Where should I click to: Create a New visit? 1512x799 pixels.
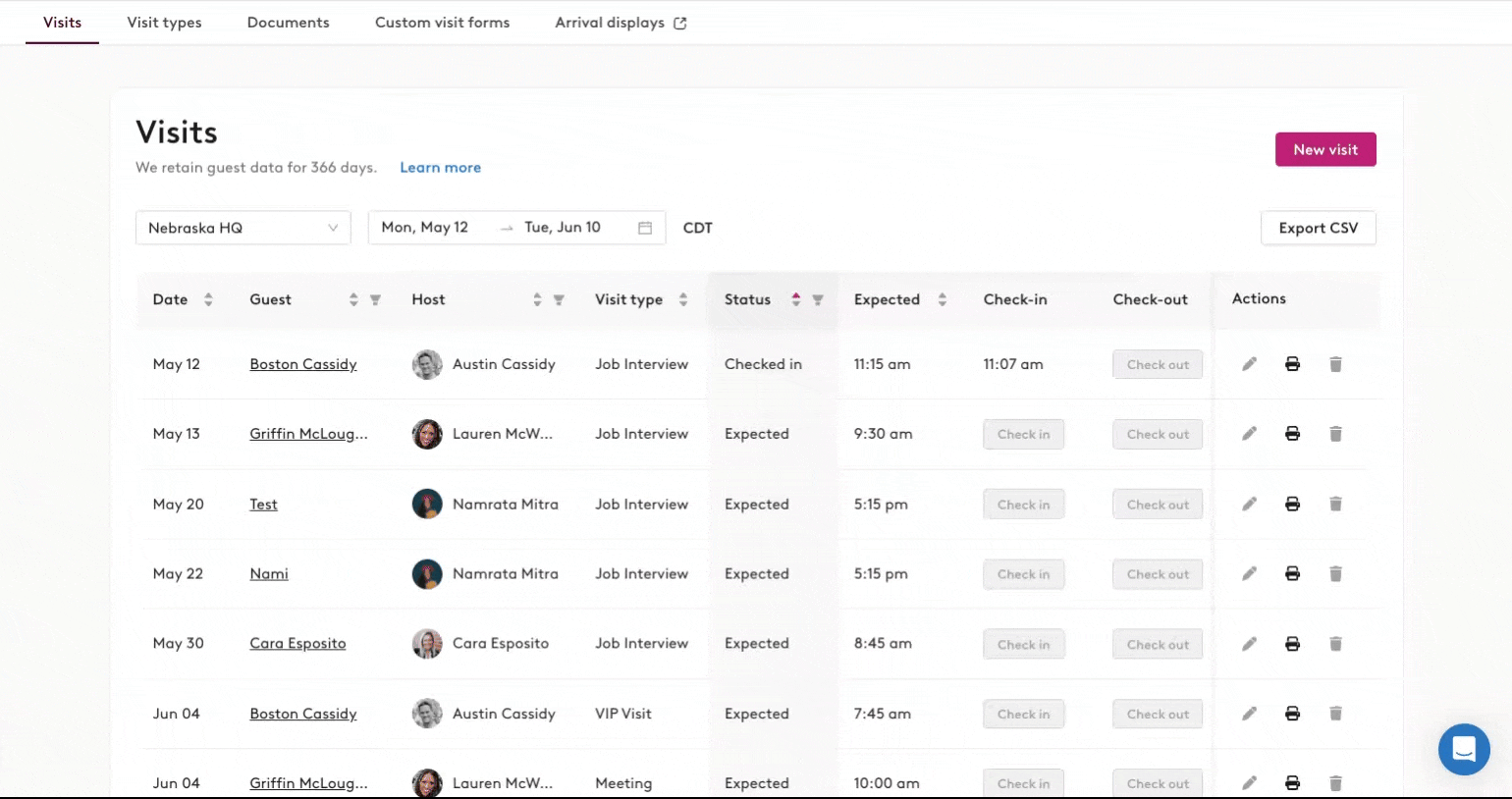click(x=1325, y=149)
